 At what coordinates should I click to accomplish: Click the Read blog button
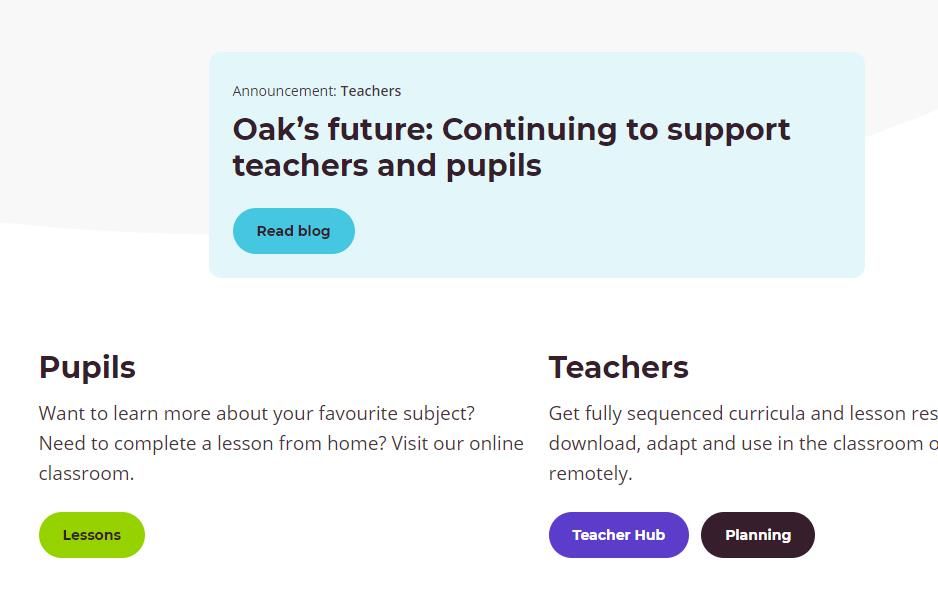point(293,231)
